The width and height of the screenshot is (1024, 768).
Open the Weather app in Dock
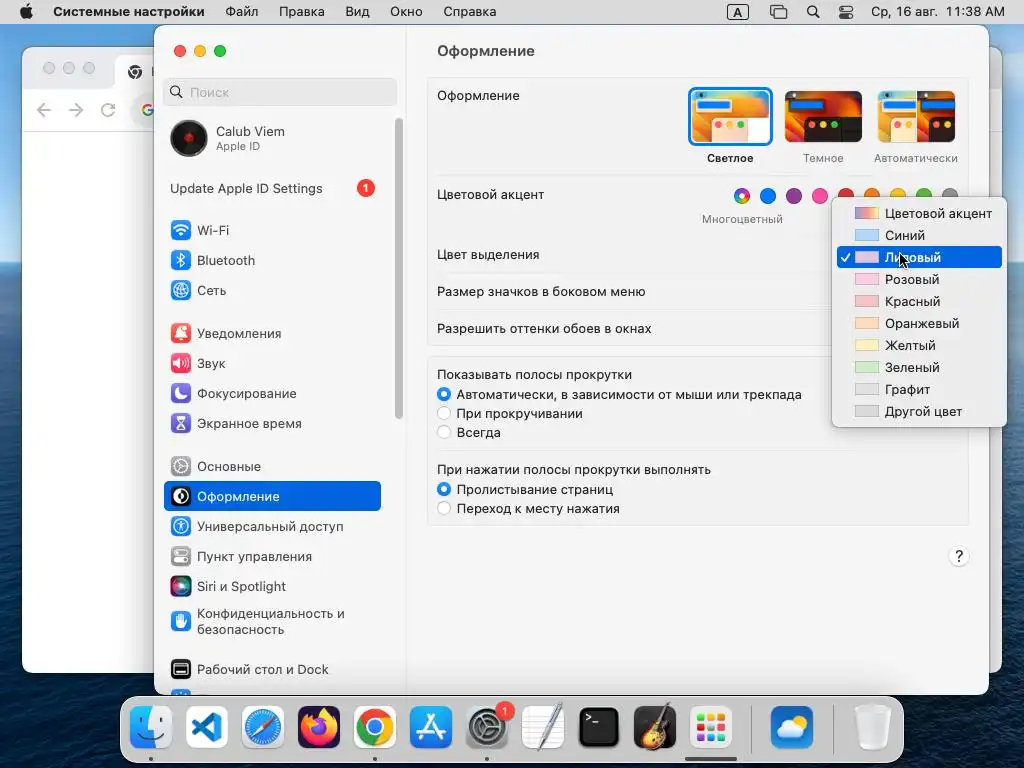(x=792, y=727)
